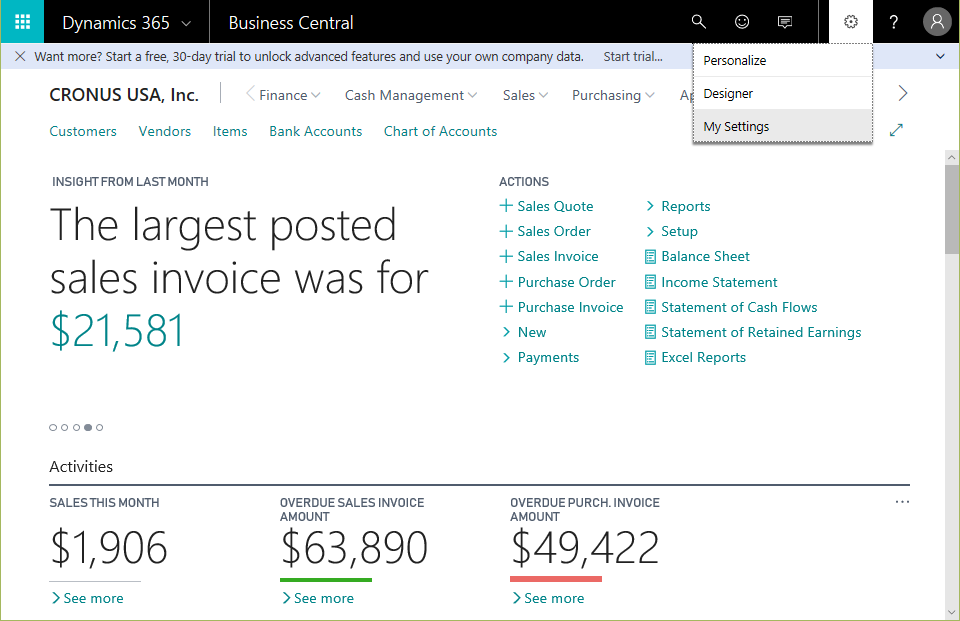
Task: Open the chat message icon in header
Action: [785, 22]
